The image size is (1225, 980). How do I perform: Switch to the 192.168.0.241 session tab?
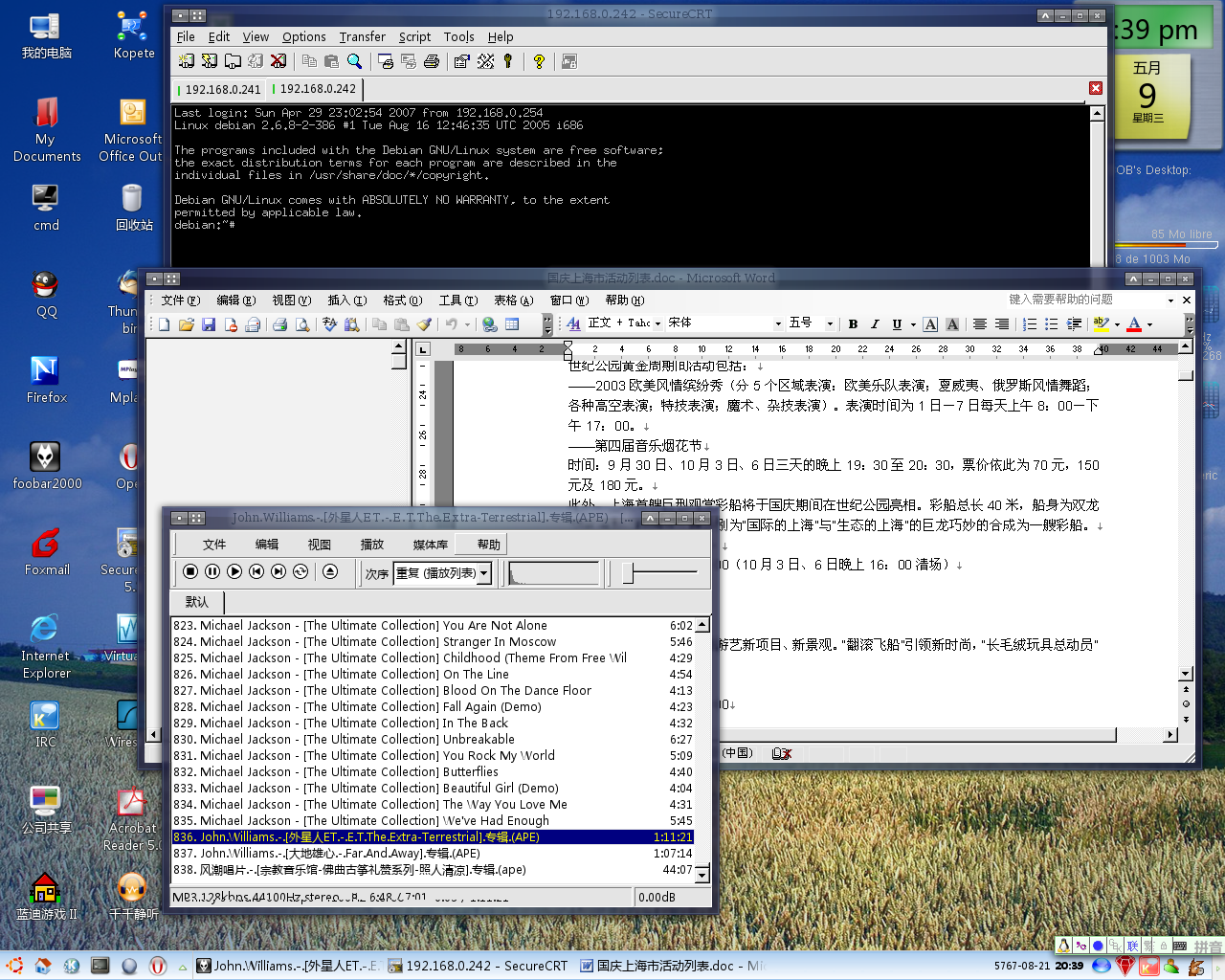tap(222, 89)
